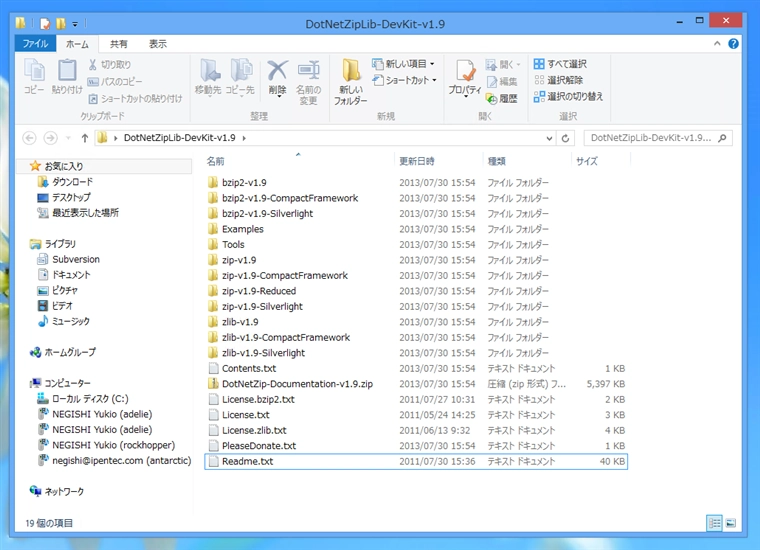Click the Edit (編集) ribbon icon

(502, 81)
